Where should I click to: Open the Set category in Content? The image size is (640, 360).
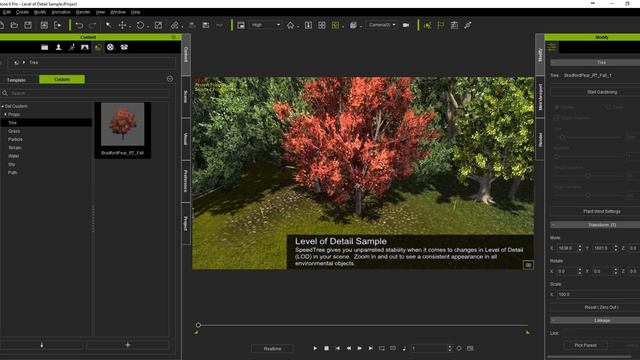click(98, 47)
